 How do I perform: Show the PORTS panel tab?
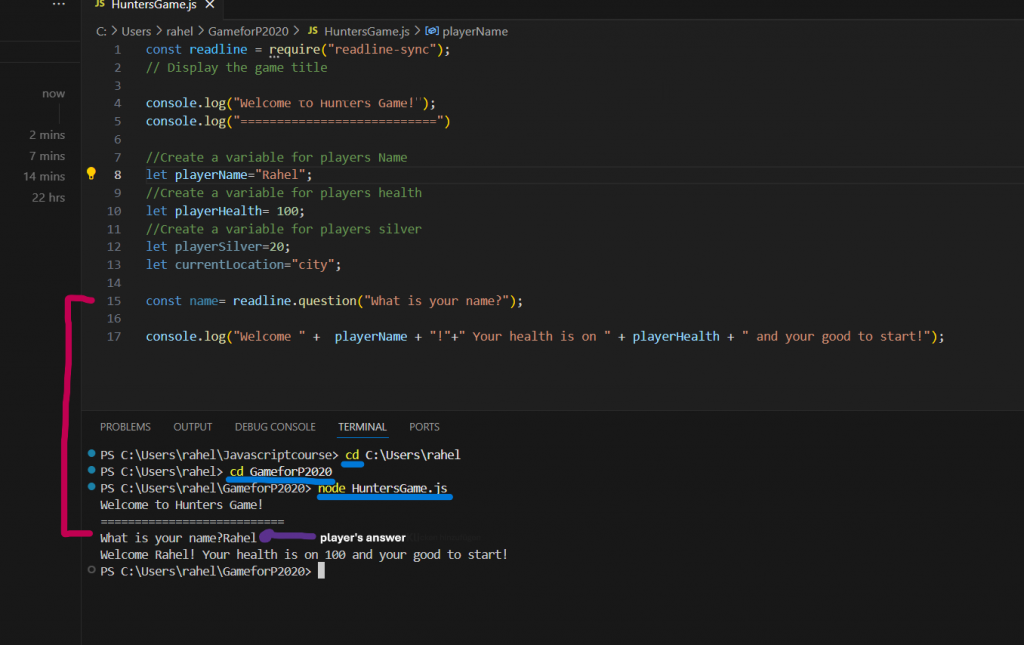point(424,427)
